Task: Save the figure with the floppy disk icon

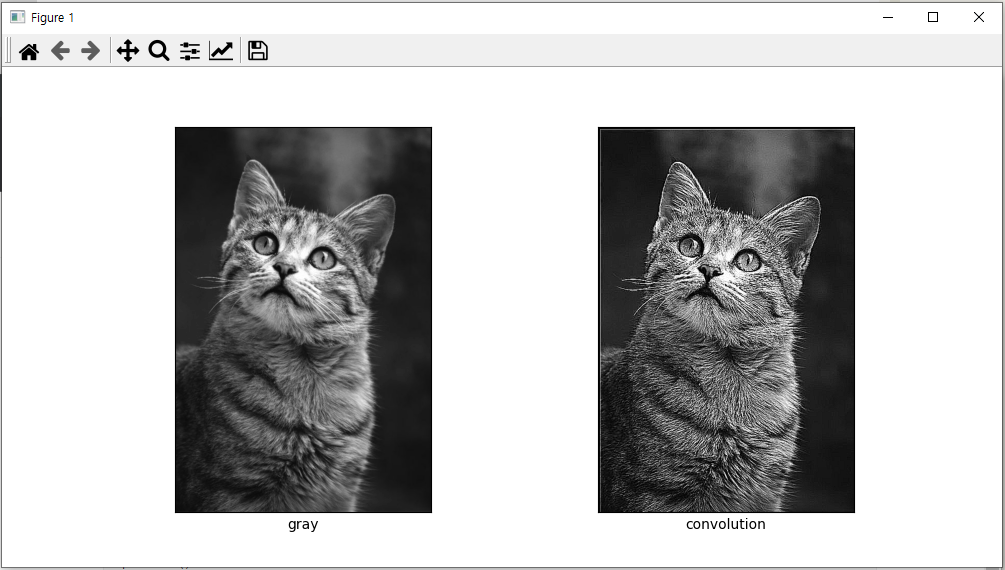Action: (x=258, y=51)
